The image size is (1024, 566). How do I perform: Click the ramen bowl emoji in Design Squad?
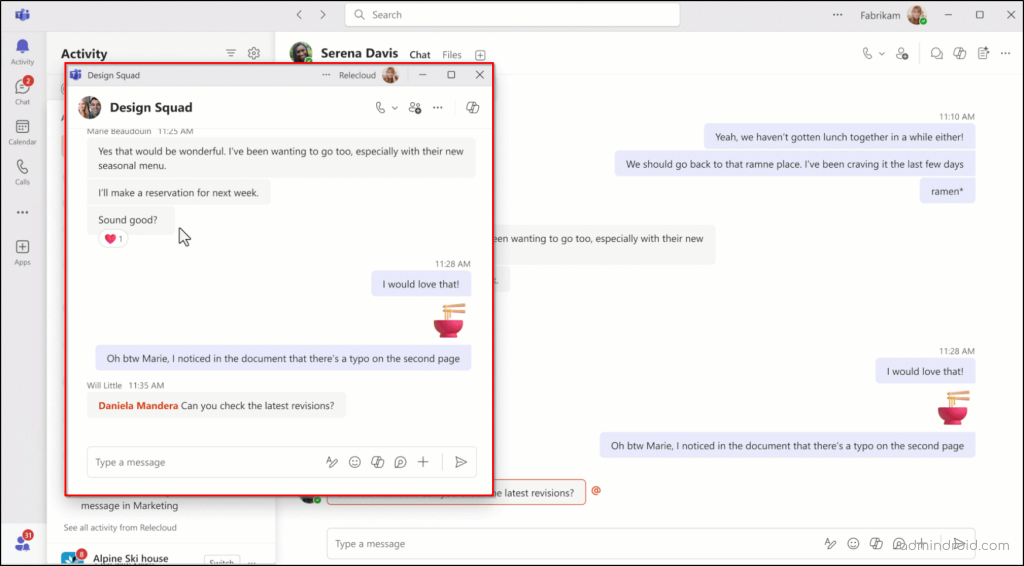[x=449, y=320]
